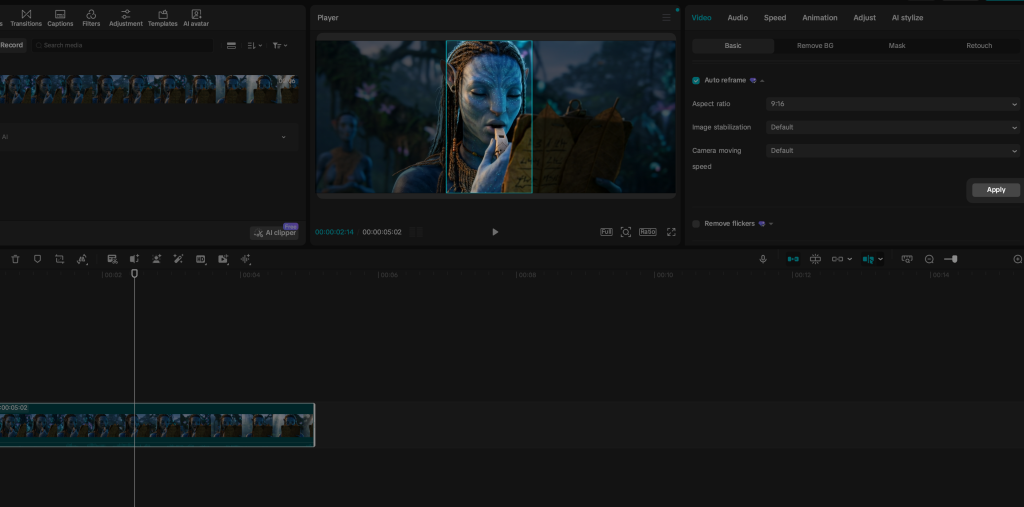Screen dimensions: 1024x507
Task: Switch to the Audio tab
Action: point(738,18)
